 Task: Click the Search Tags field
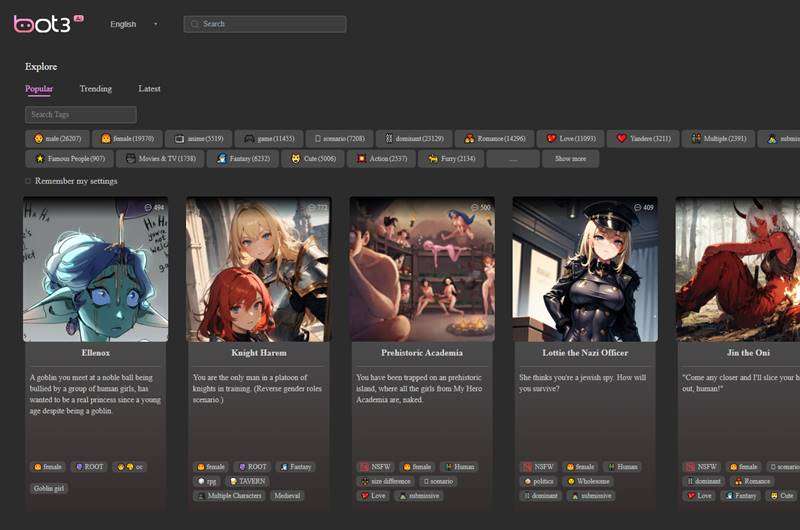[81, 114]
